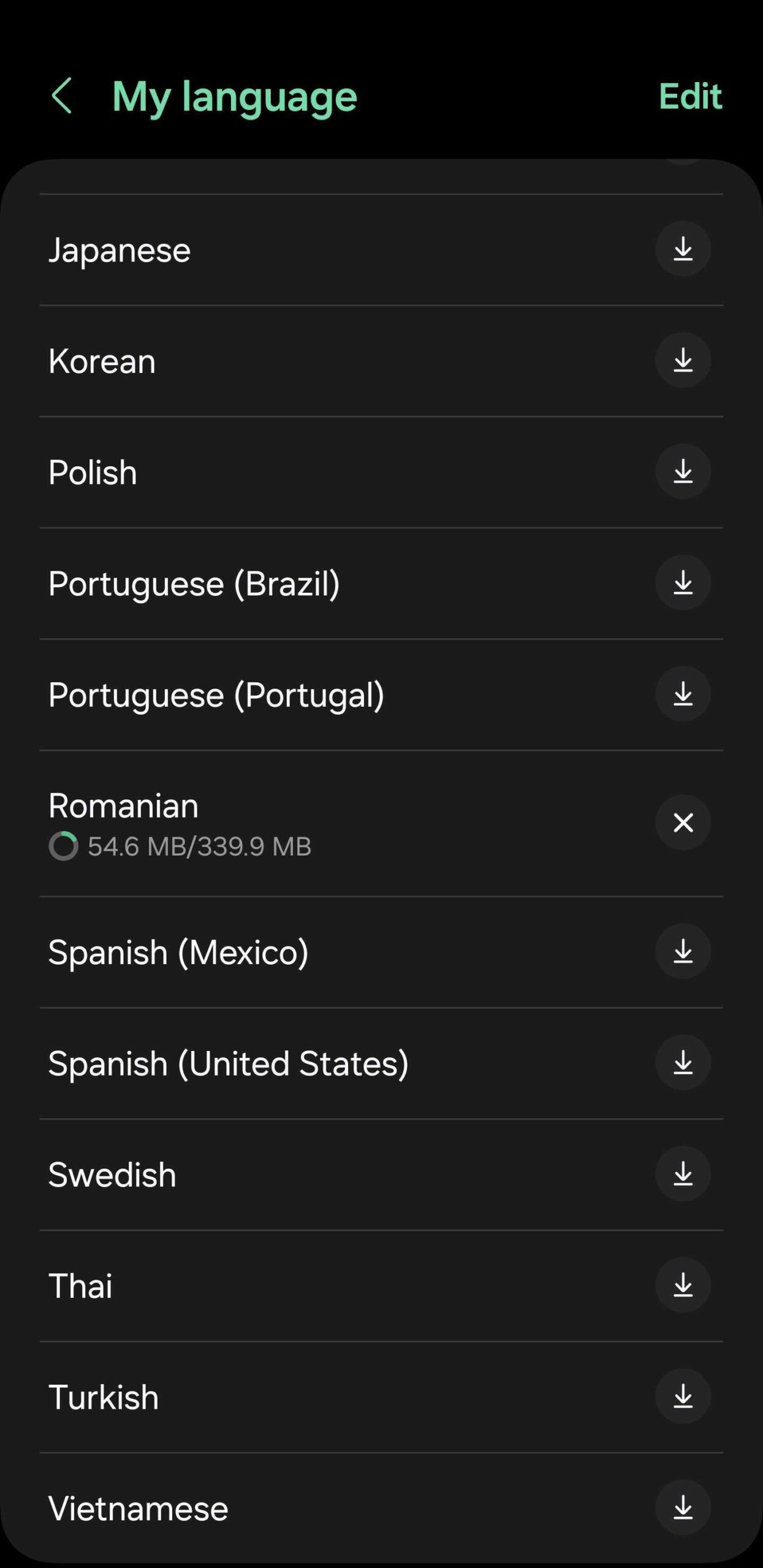Choose the Swedish list entry
This screenshot has height=1568, width=763.
click(112, 1174)
